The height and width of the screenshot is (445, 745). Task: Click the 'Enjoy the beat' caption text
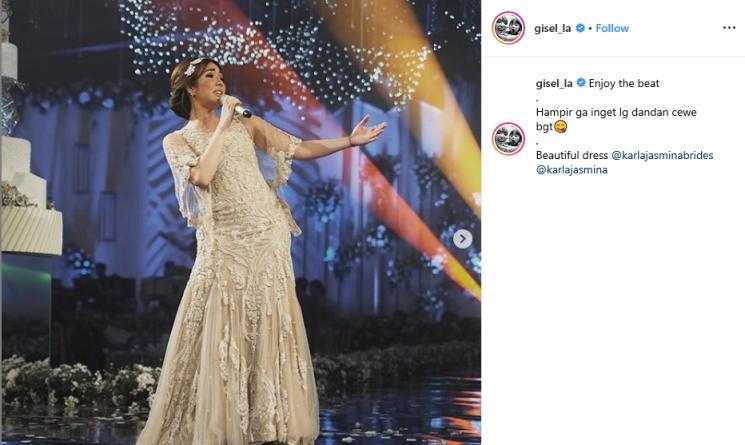click(x=624, y=84)
